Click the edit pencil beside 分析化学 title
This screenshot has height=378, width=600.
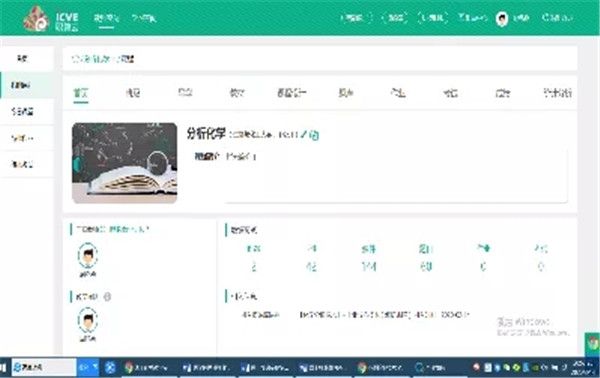point(303,134)
